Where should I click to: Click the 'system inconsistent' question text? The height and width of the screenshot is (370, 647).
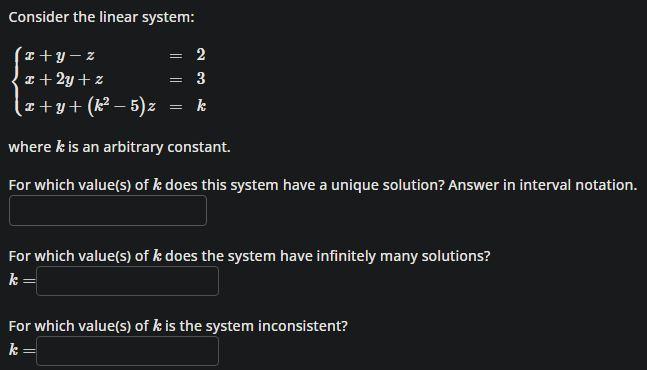point(178,326)
